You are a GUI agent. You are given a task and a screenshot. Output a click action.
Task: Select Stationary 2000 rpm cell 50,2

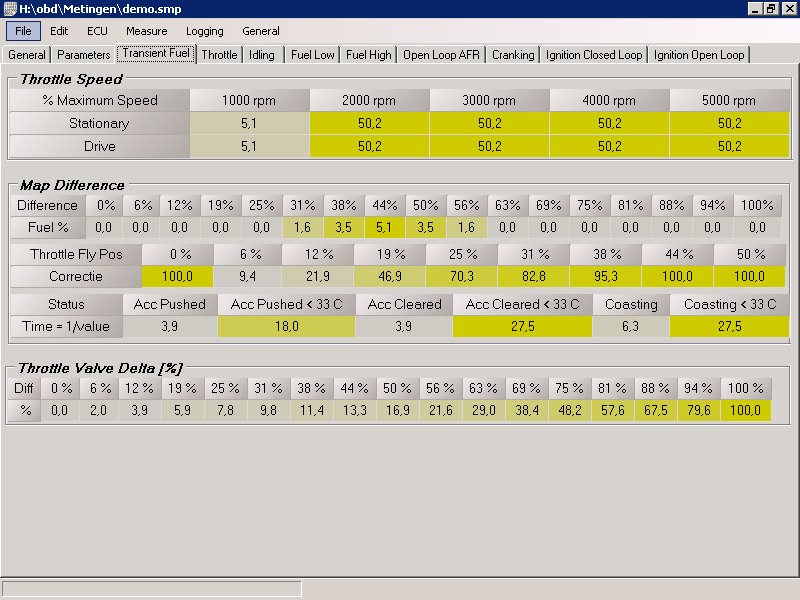click(x=369, y=123)
